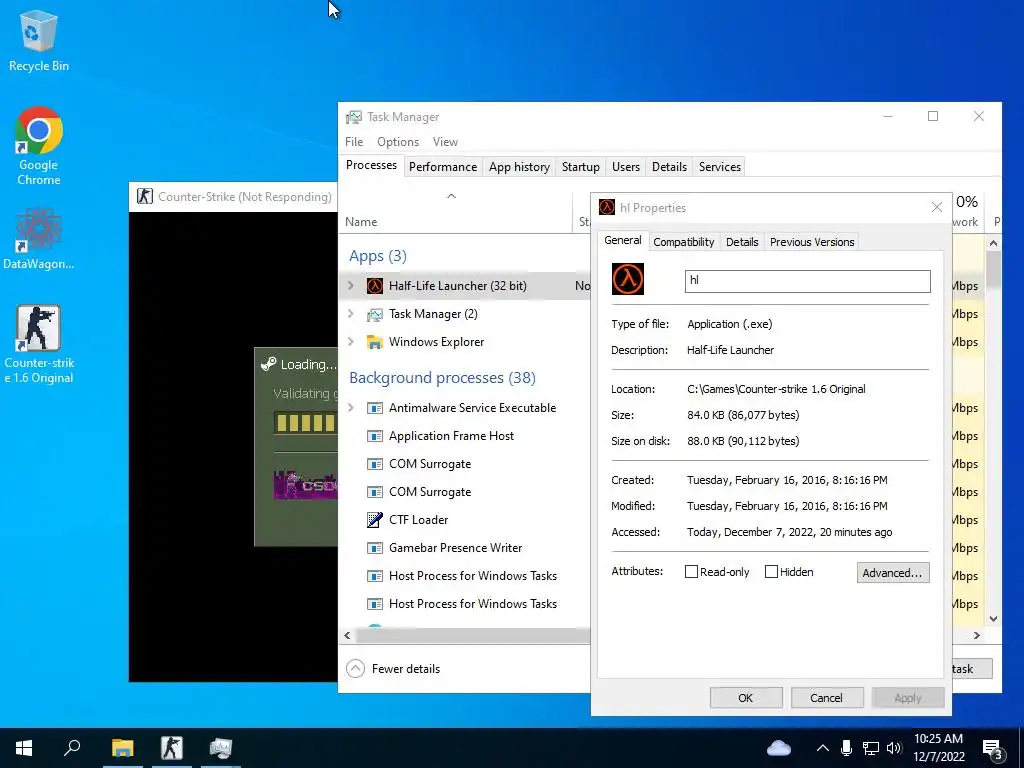Click the Half-Life Launcher lambda process icon

pos(375,285)
